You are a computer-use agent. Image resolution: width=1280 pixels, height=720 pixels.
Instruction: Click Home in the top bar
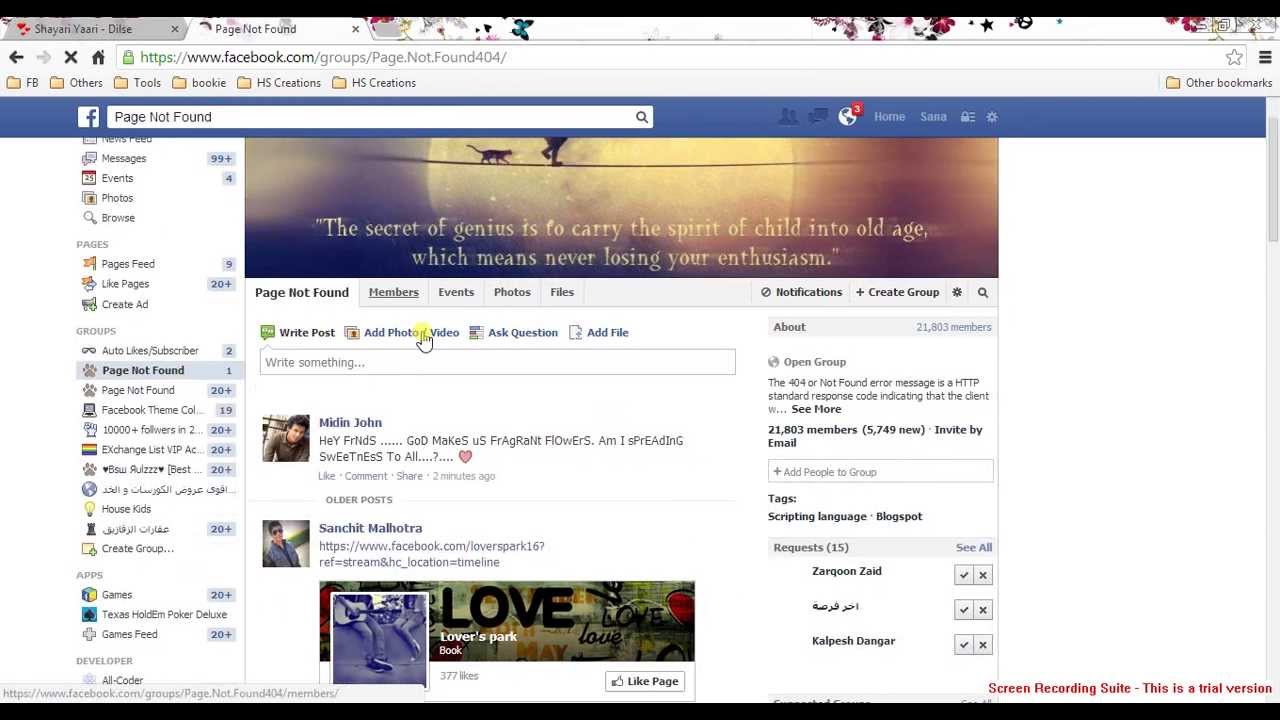(889, 117)
